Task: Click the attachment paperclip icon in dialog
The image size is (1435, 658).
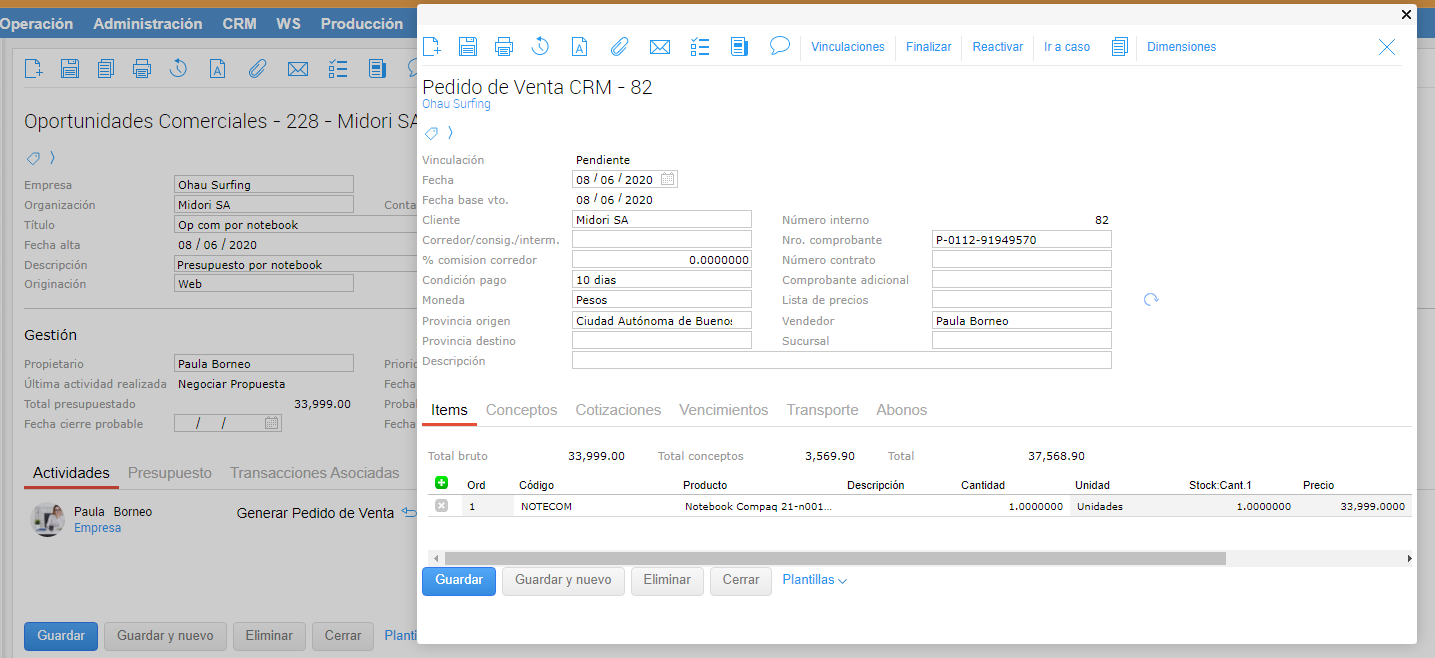Action: tap(619, 46)
